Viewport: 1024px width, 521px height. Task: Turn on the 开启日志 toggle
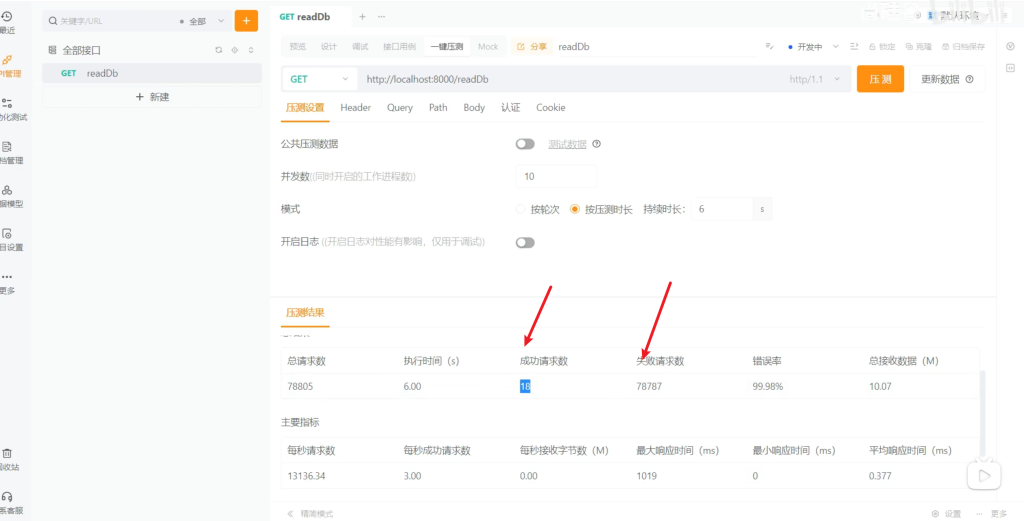tap(525, 242)
